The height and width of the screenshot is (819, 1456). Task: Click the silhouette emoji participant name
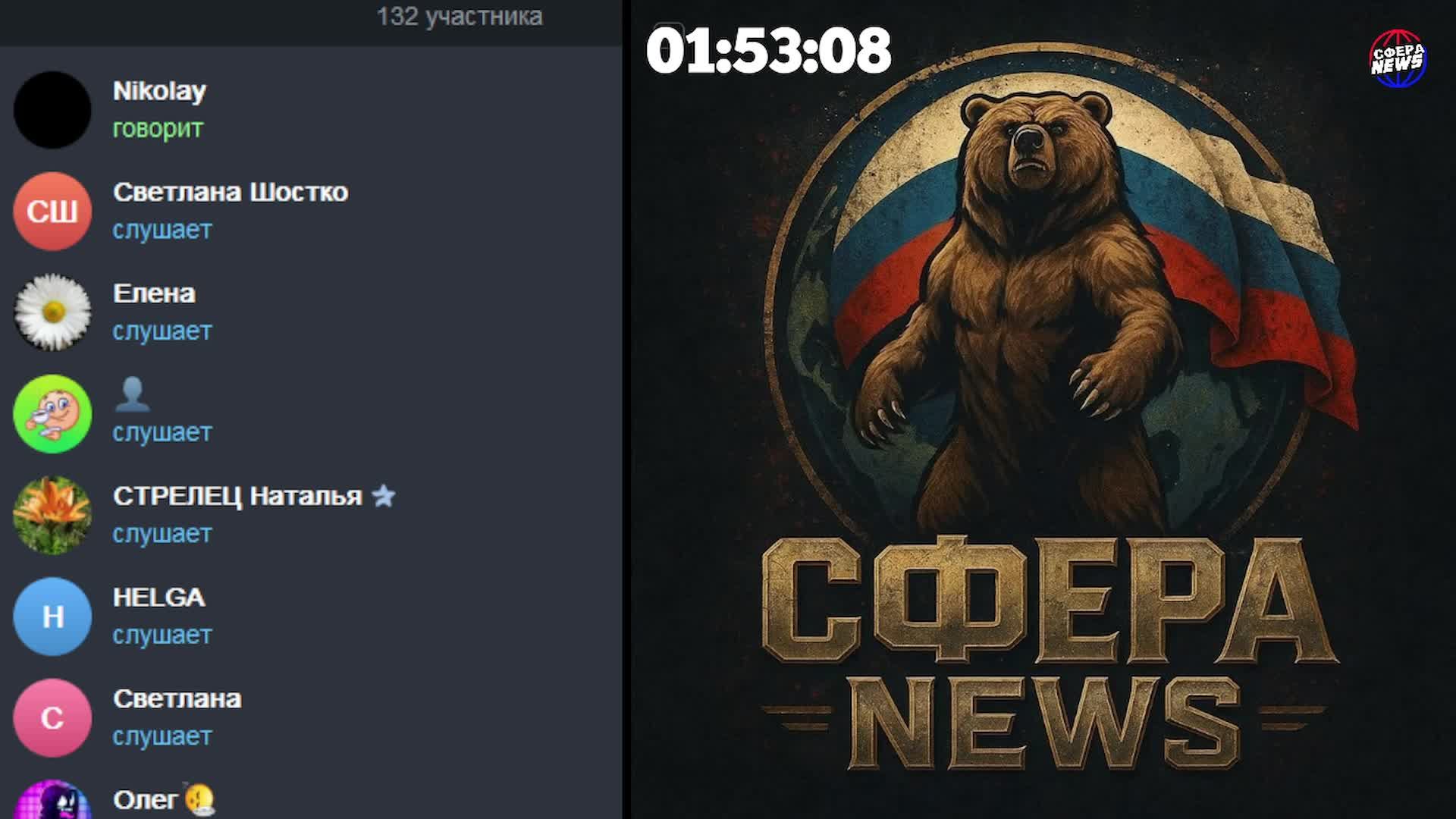(132, 394)
